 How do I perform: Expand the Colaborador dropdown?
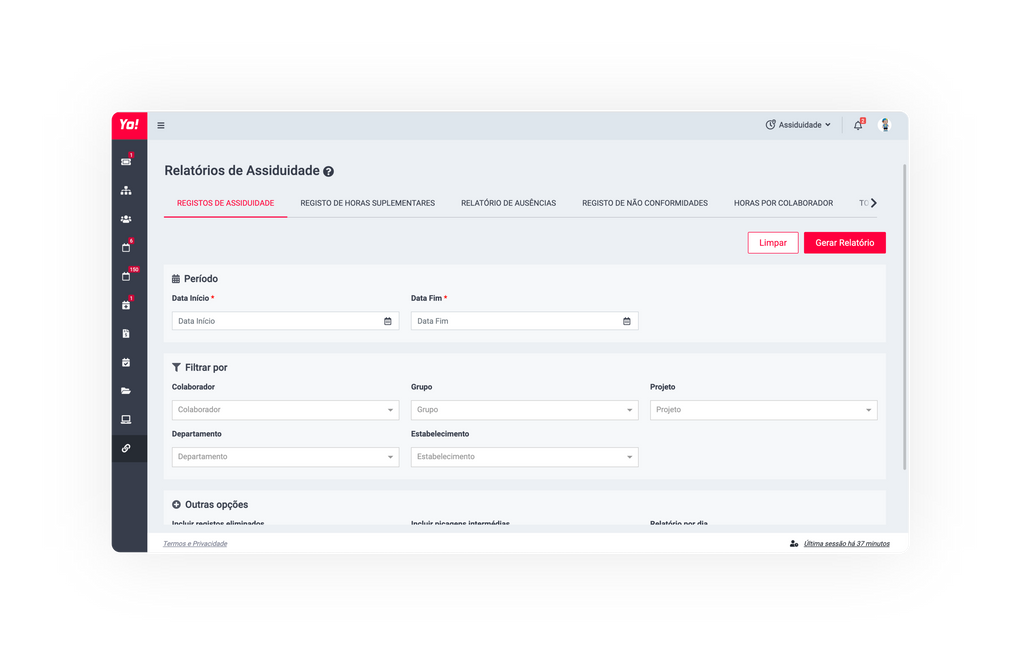(x=285, y=410)
